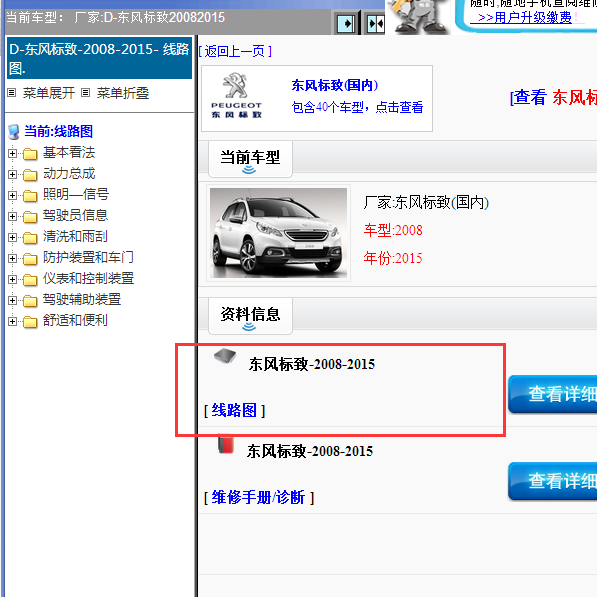This screenshot has width=597, height=597.
Task: Expand the 防护装置和车门 tree node
Action: pyautogui.click(x=12, y=259)
